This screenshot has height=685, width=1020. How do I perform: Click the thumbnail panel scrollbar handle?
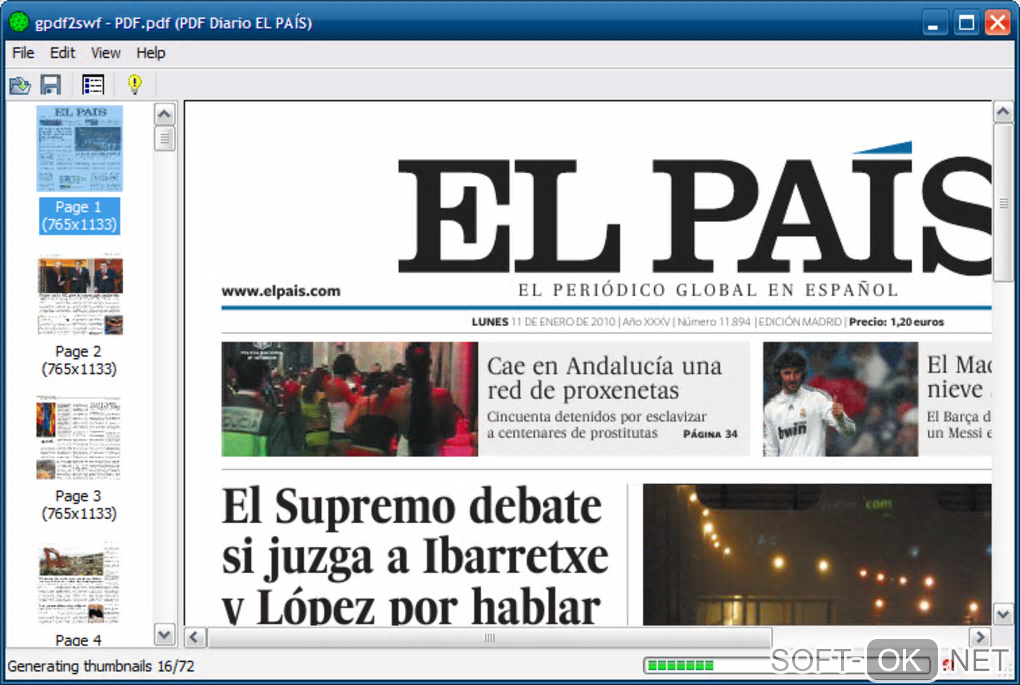coord(165,138)
